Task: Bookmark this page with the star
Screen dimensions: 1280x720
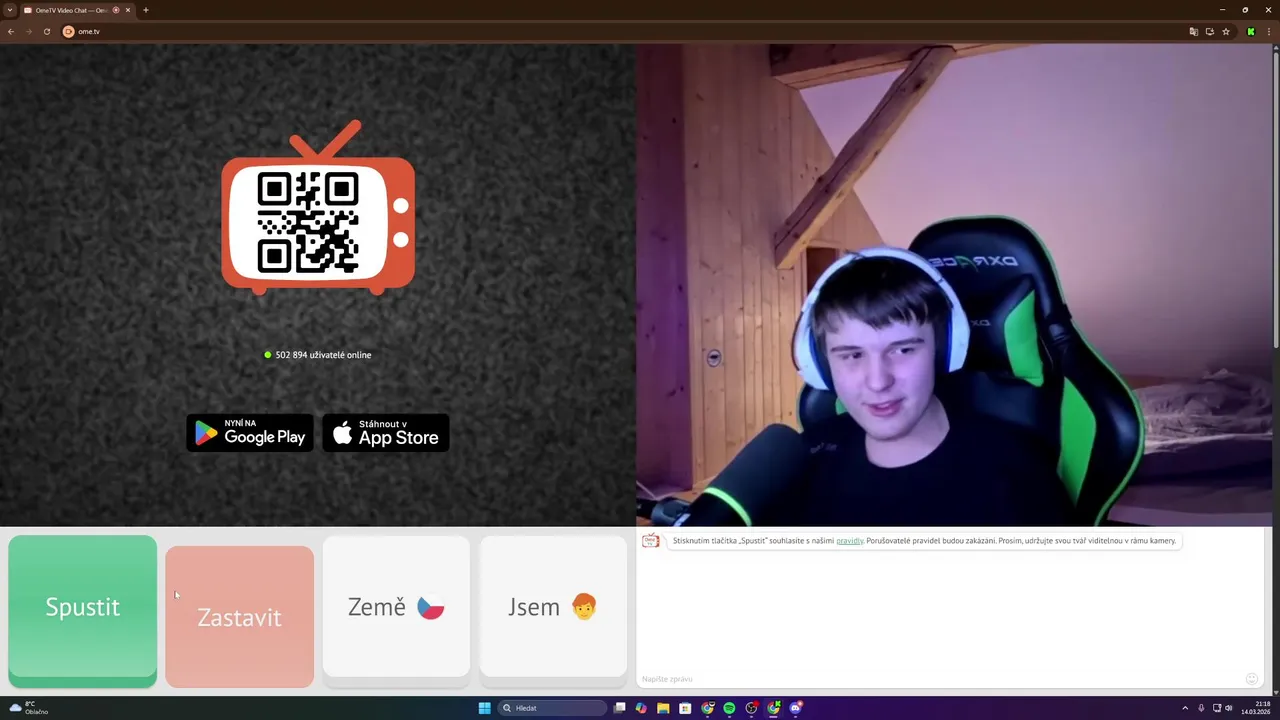Action: coord(1226,31)
